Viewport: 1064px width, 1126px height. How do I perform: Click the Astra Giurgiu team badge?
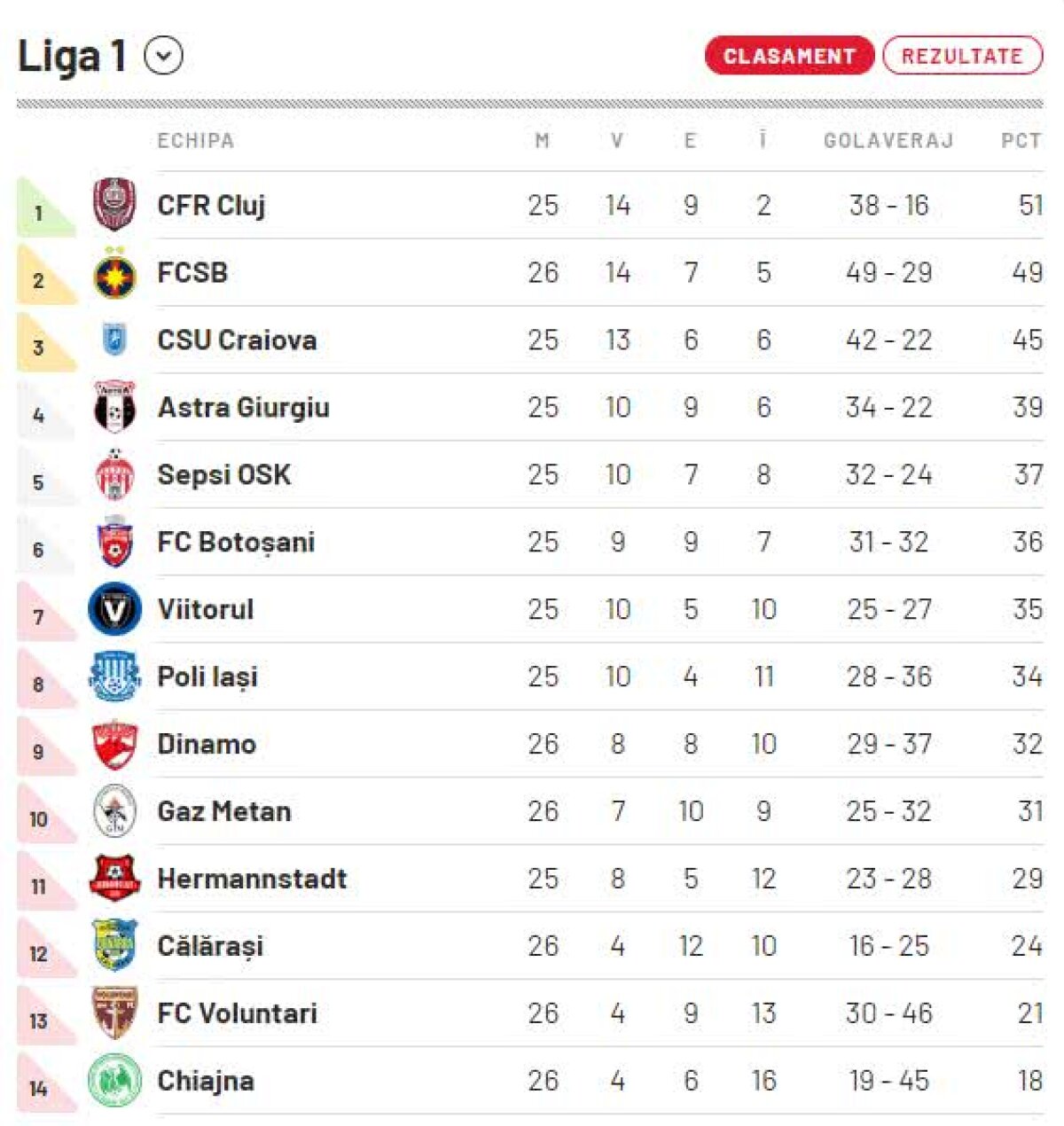[x=114, y=408]
